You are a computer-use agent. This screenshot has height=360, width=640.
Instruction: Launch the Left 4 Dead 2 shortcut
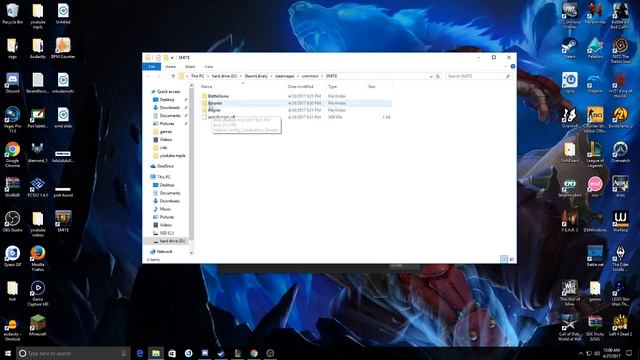[620, 325]
